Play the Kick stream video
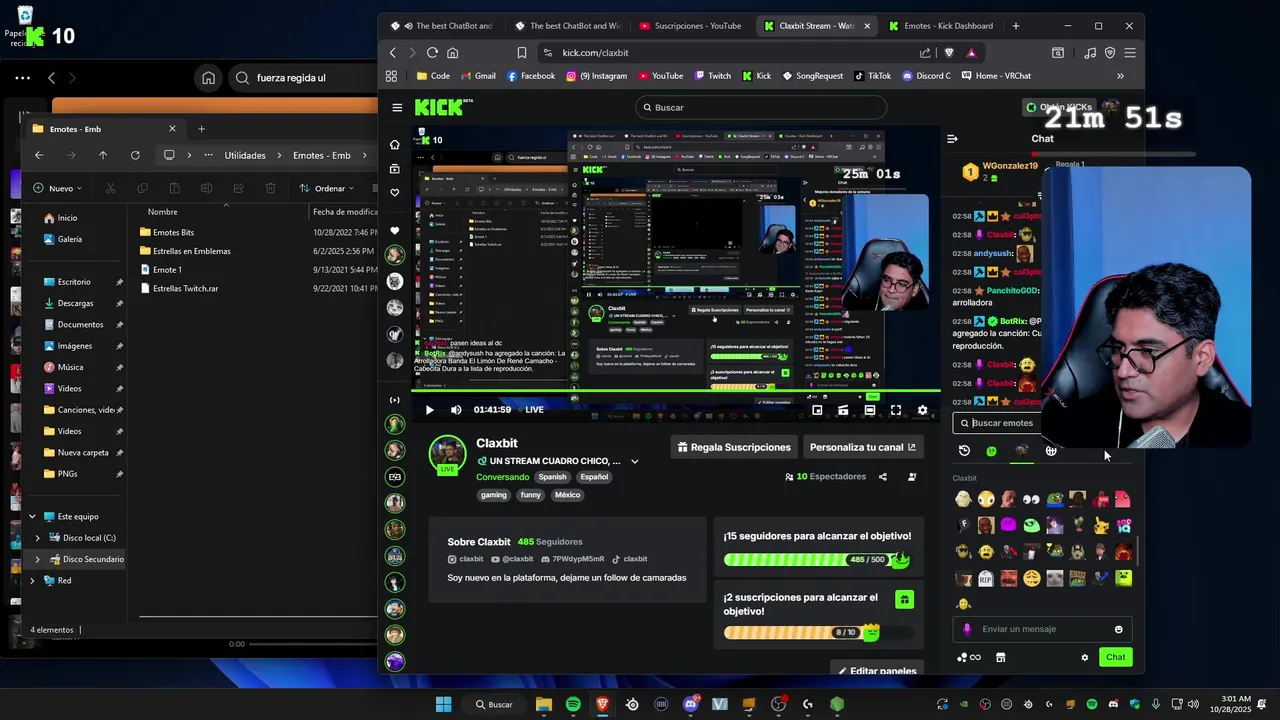This screenshot has height=720, width=1280. click(x=429, y=410)
